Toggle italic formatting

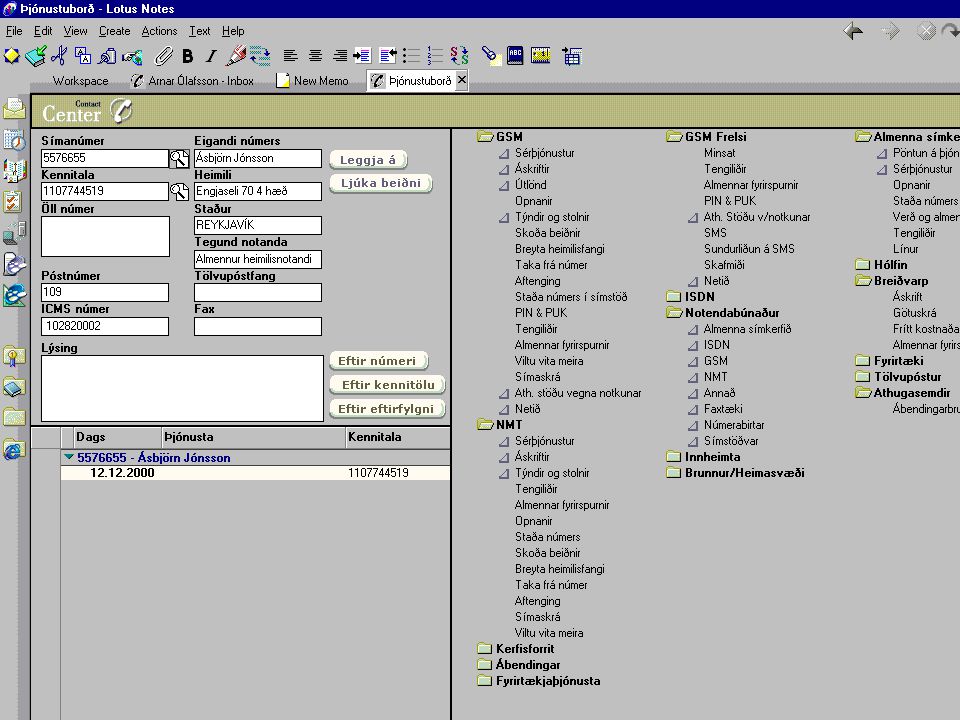tap(211, 56)
